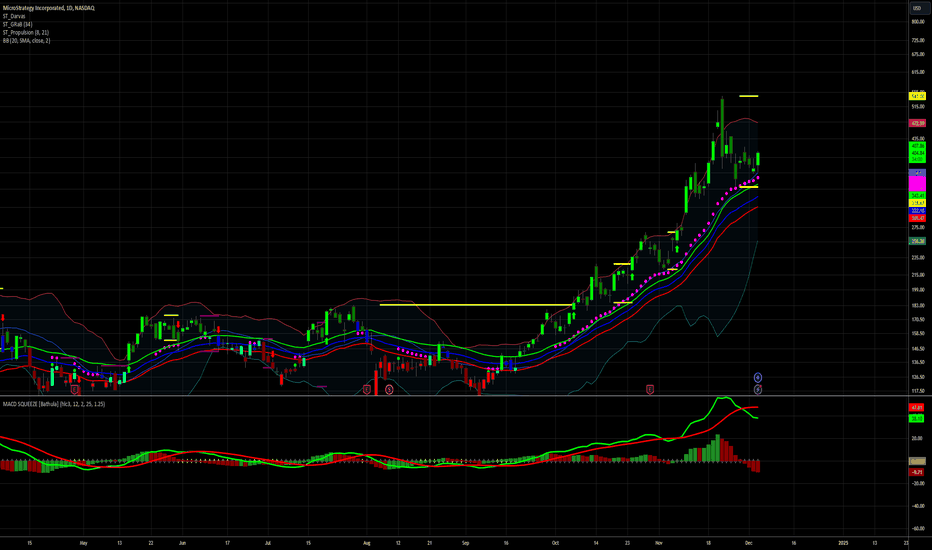Click the Oct label on time axis
The image size is (932, 550).
[555, 543]
